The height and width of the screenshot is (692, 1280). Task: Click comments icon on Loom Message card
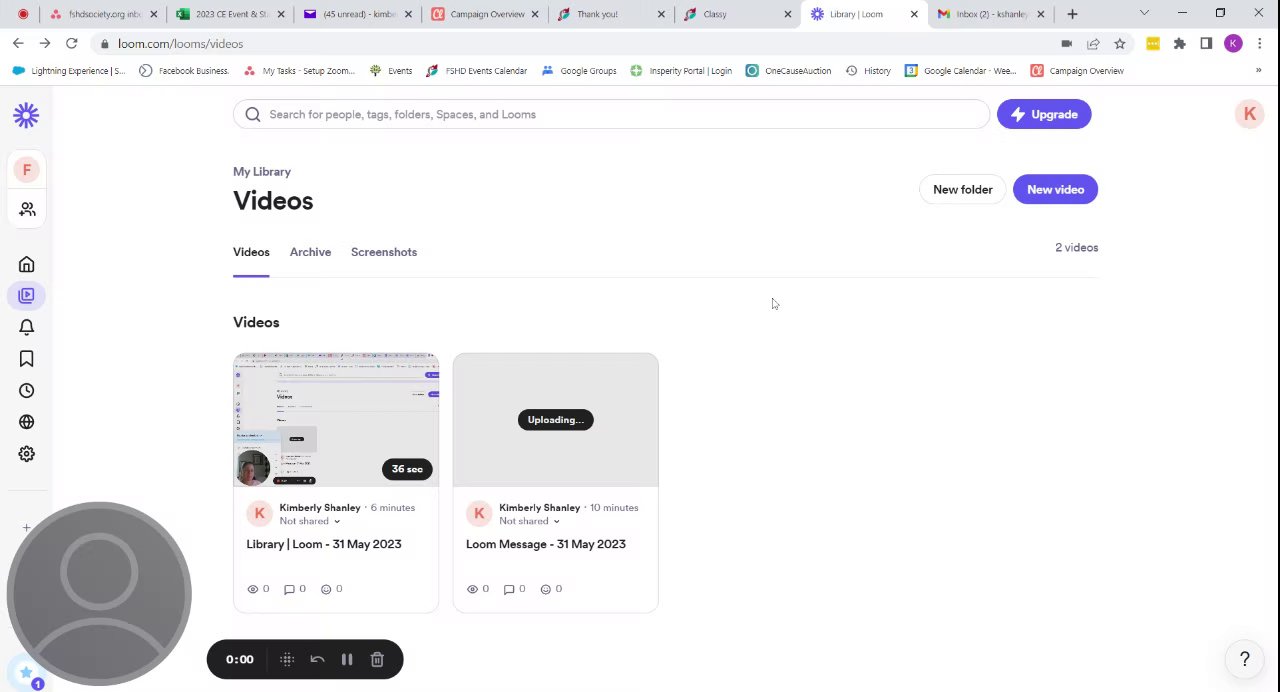pyautogui.click(x=509, y=589)
